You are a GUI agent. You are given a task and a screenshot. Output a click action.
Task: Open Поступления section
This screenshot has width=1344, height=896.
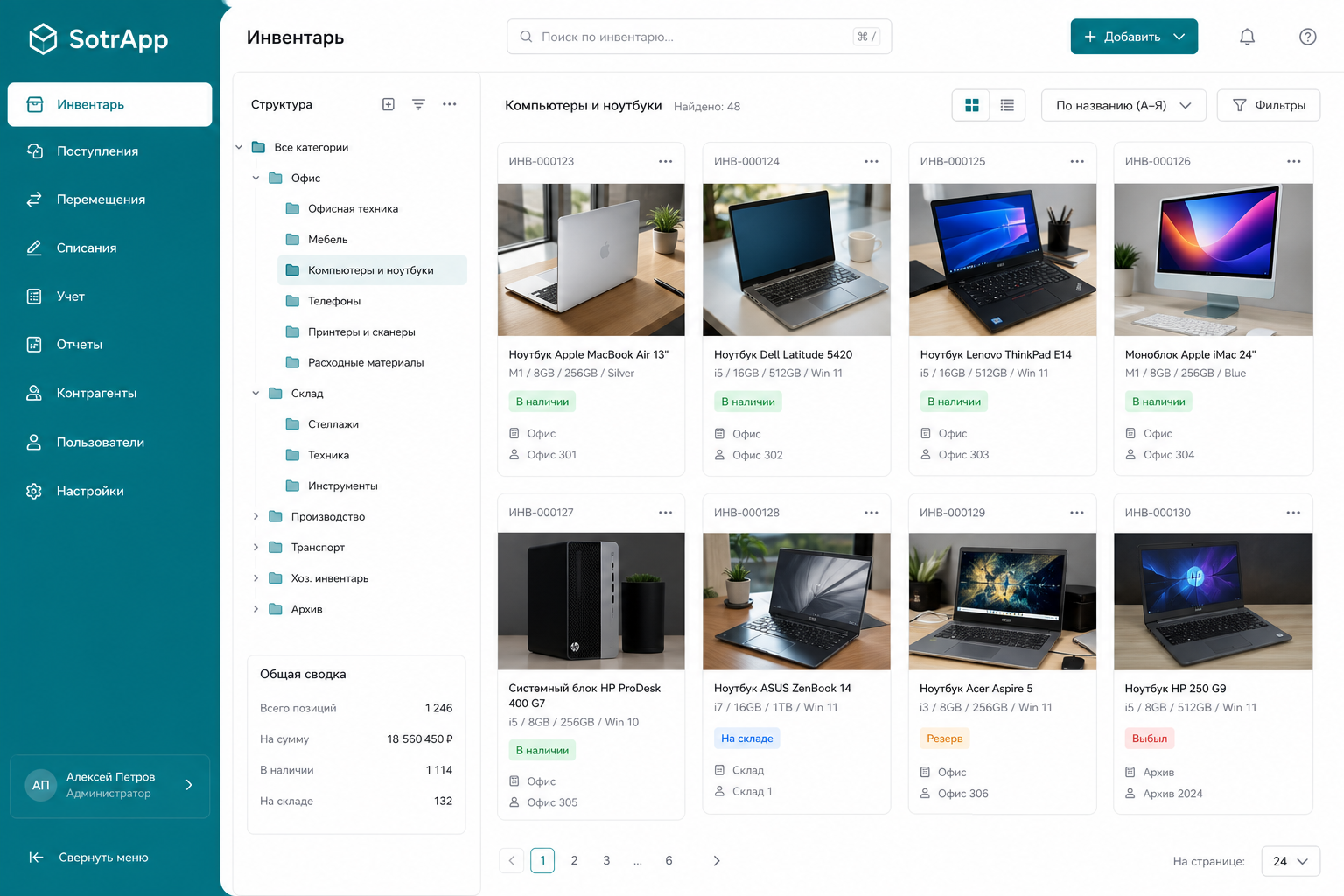click(109, 151)
